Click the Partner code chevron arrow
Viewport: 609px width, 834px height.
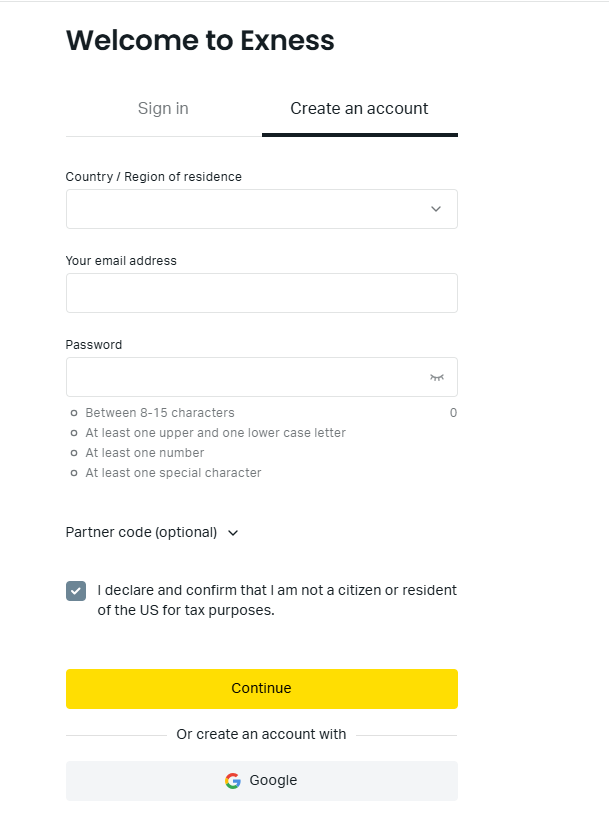coord(233,533)
